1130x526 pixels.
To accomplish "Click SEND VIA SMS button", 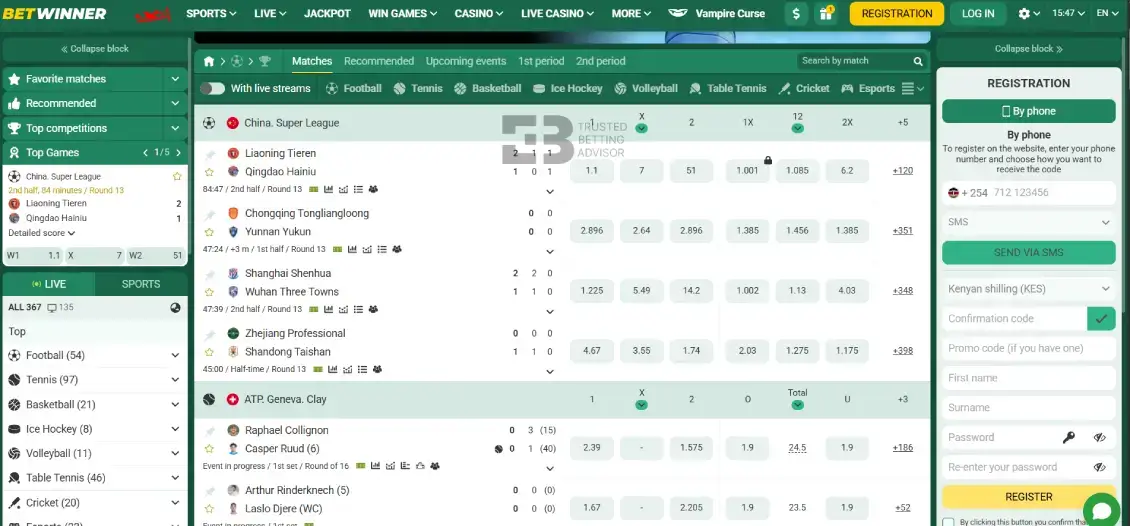I will (x=1028, y=253).
